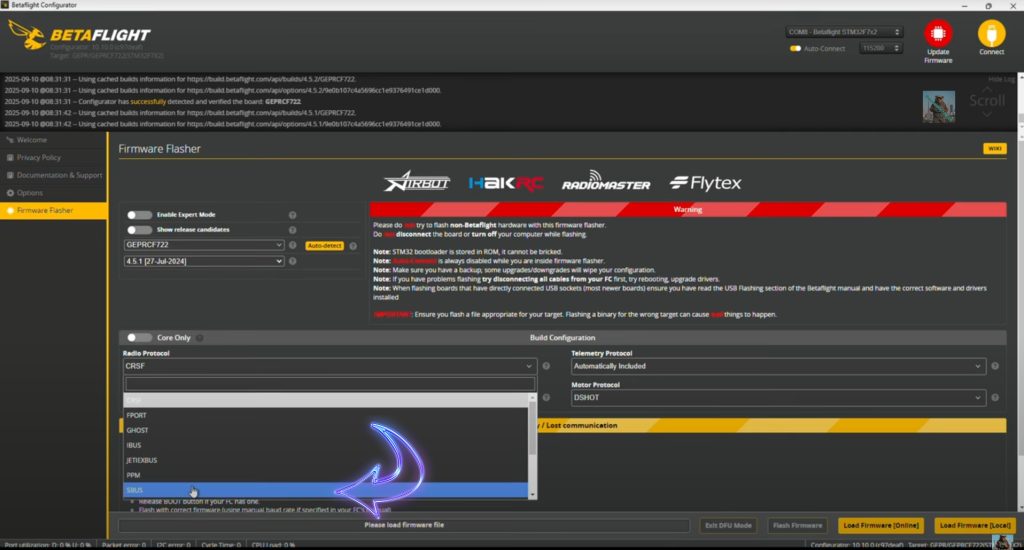Expand the GEPRCF722 board target dropdown
Viewport: 1024px width, 550px height.
[203, 245]
